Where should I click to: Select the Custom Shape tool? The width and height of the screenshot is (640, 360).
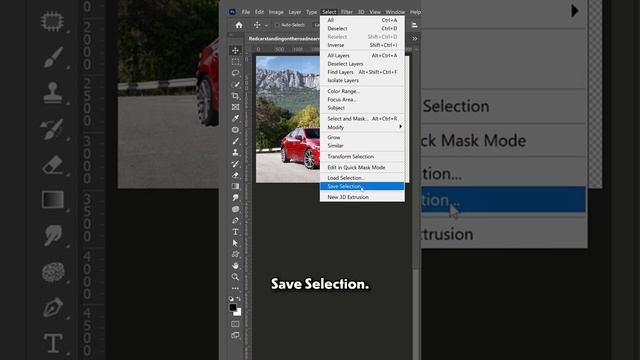[236, 254]
